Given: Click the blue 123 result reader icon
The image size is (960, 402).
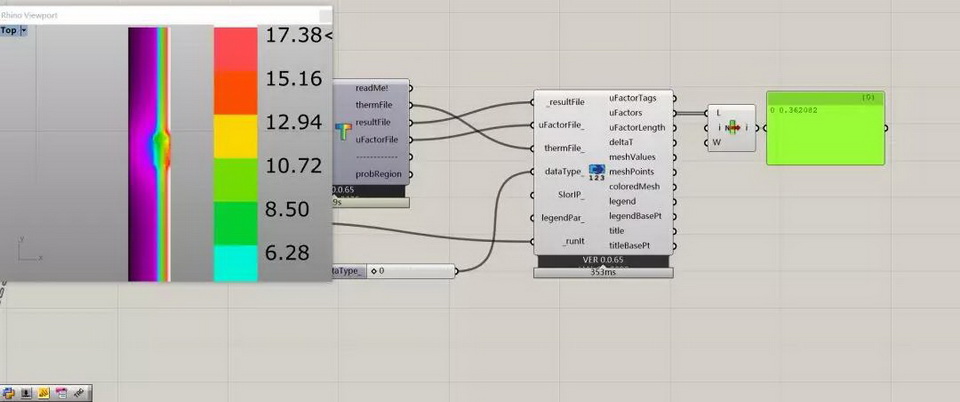Looking at the screenshot, I should click(x=597, y=171).
